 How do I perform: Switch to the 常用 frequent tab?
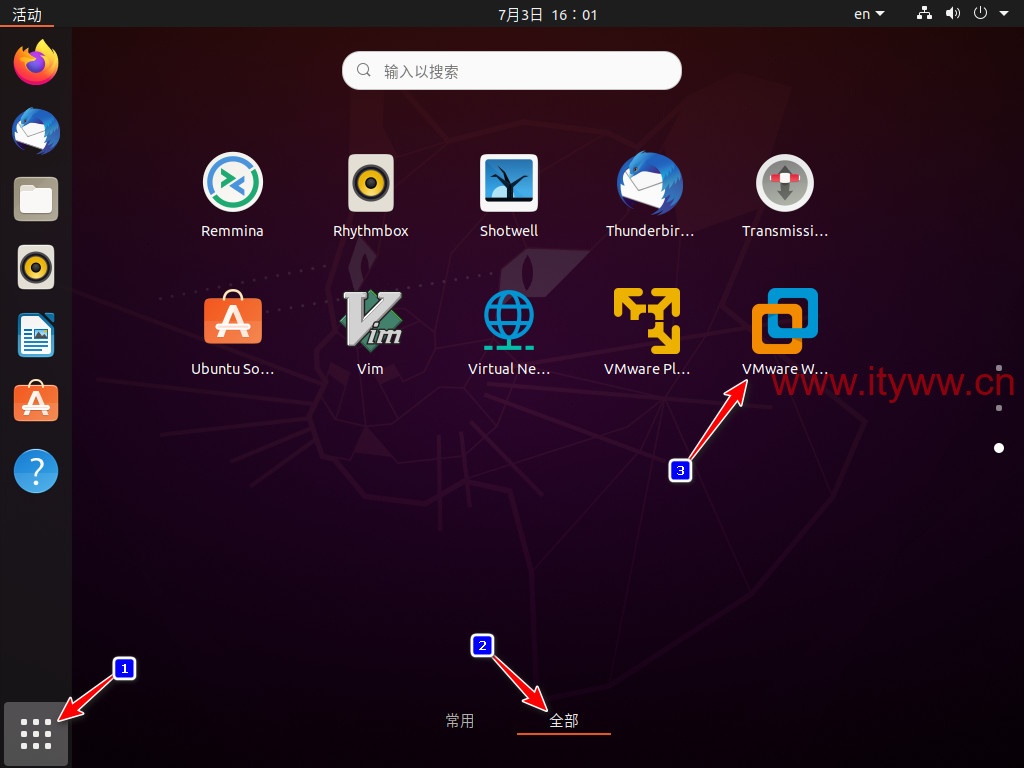point(460,720)
